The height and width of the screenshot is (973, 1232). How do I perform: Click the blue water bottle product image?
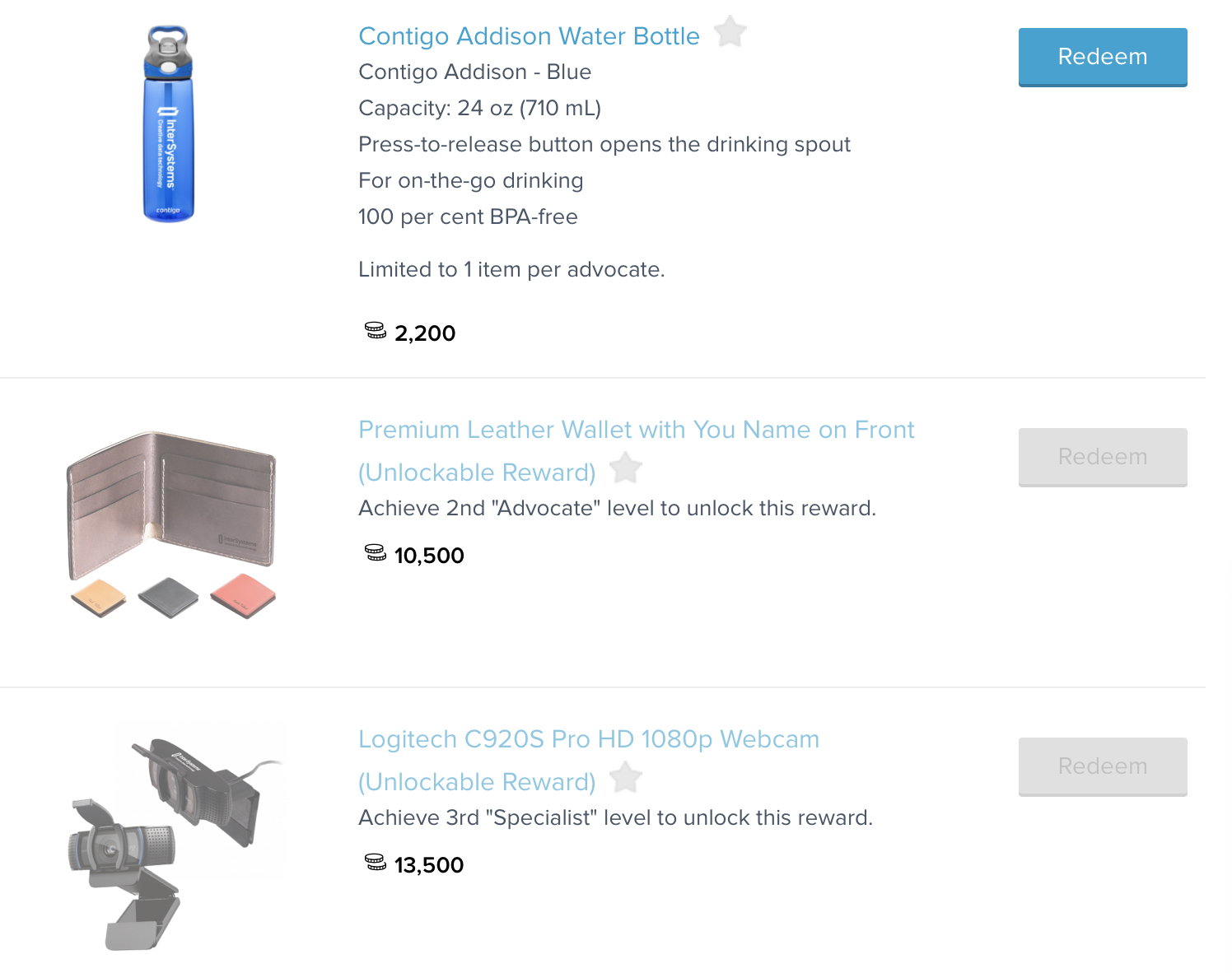click(x=168, y=123)
